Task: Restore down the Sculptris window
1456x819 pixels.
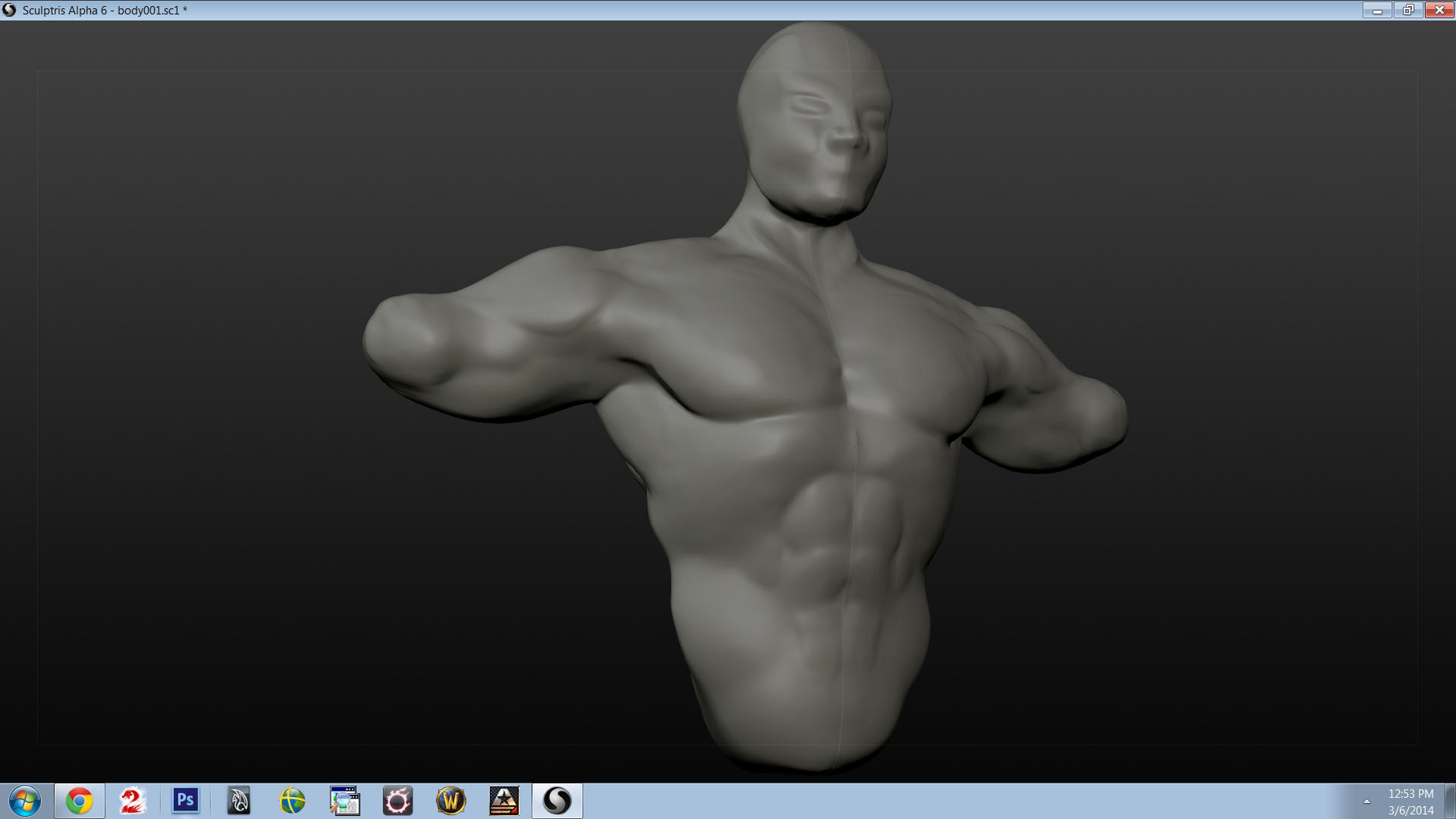Action: click(1408, 10)
